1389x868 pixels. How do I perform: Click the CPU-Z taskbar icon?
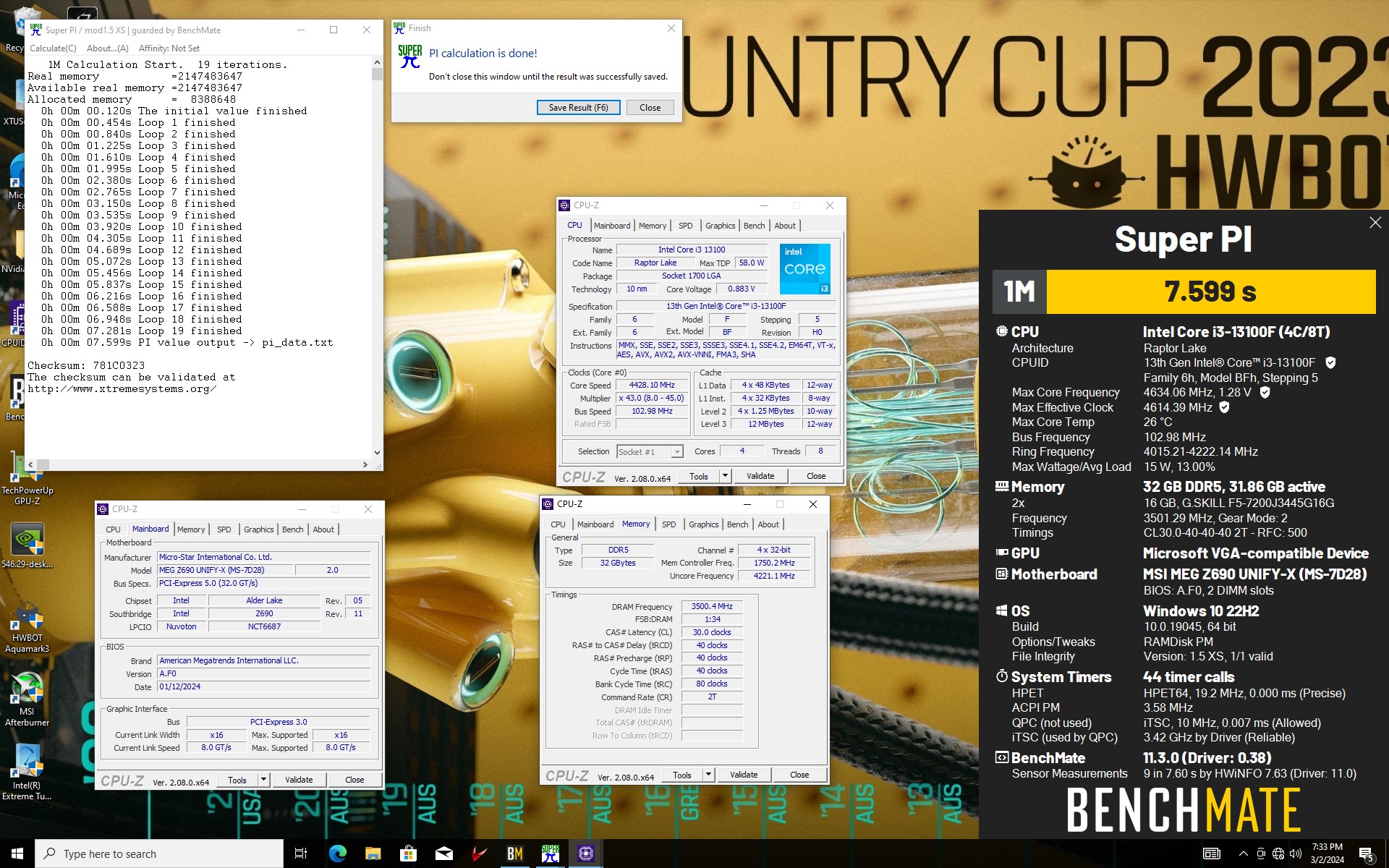coord(585,854)
